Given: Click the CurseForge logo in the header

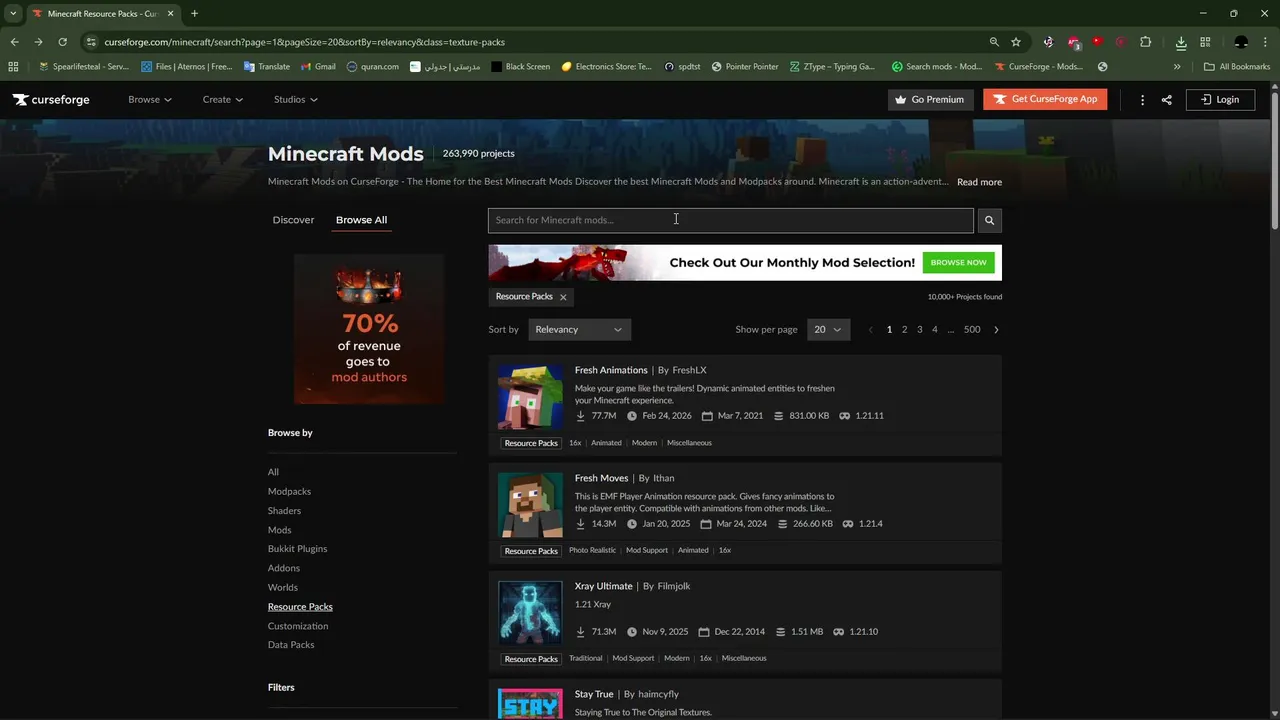Looking at the screenshot, I should (x=51, y=100).
